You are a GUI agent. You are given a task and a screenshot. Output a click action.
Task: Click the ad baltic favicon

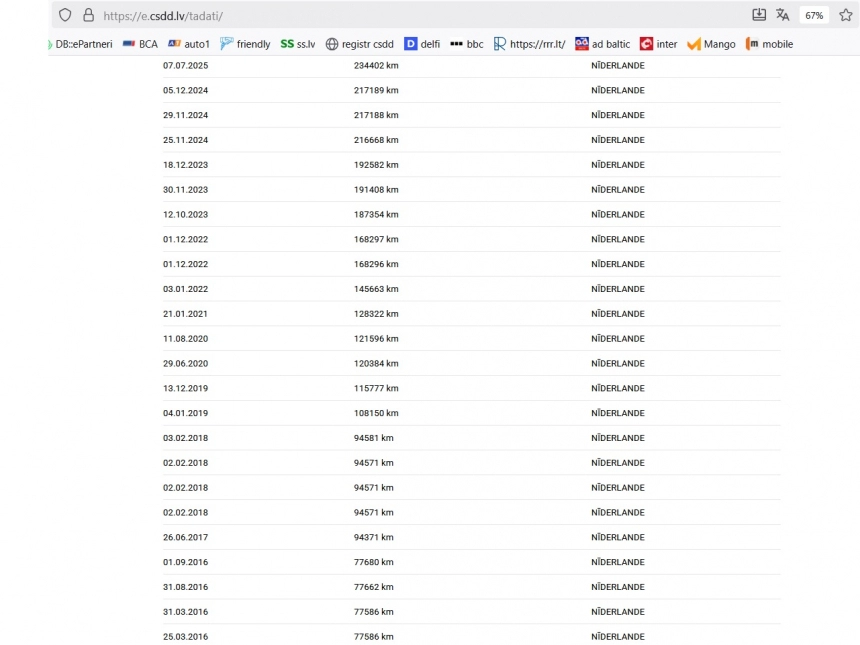[x=581, y=44]
